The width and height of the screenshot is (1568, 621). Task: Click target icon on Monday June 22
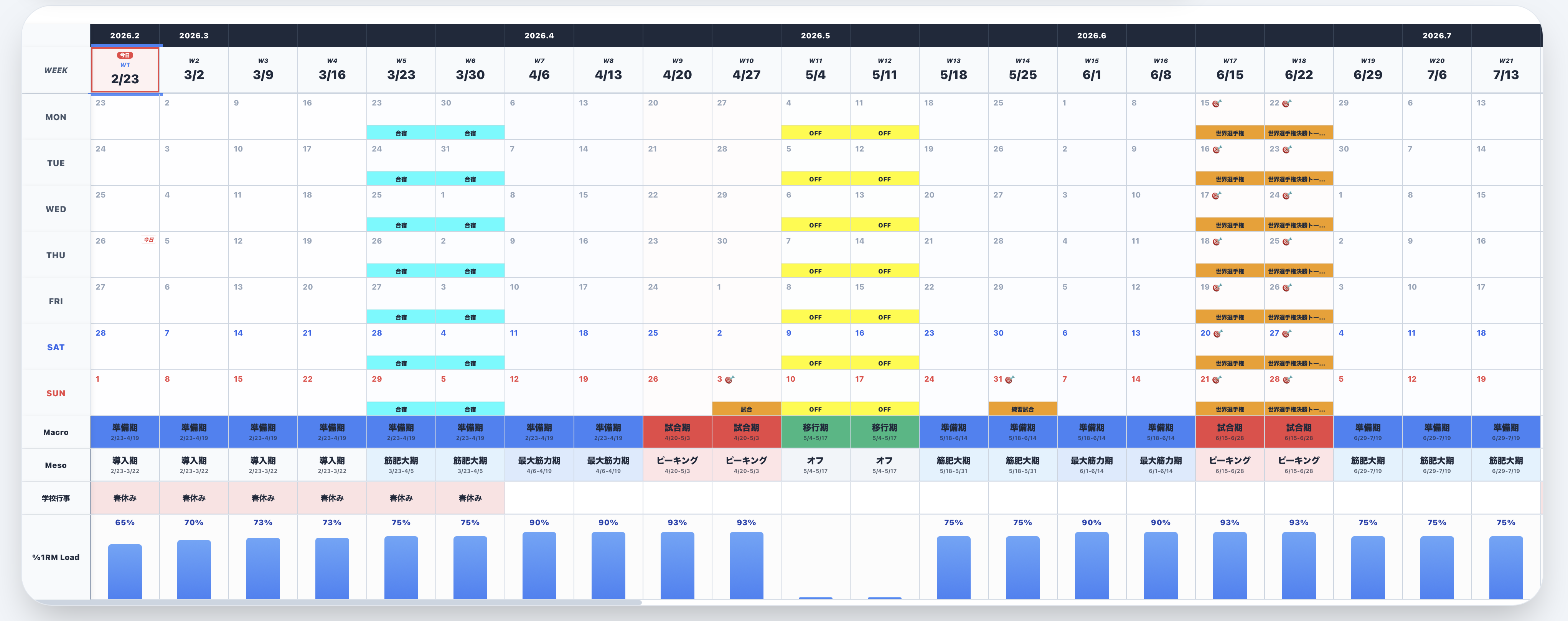pyautogui.click(x=1286, y=104)
